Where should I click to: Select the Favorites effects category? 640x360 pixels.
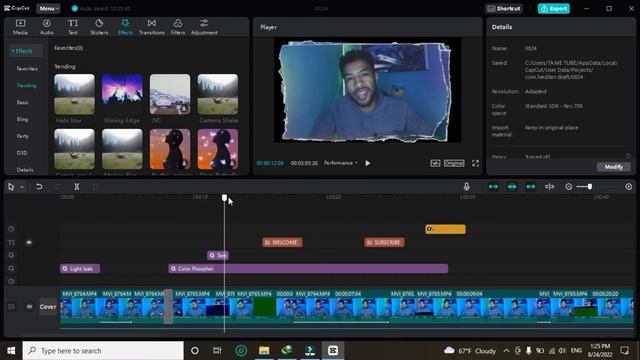[27, 69]
